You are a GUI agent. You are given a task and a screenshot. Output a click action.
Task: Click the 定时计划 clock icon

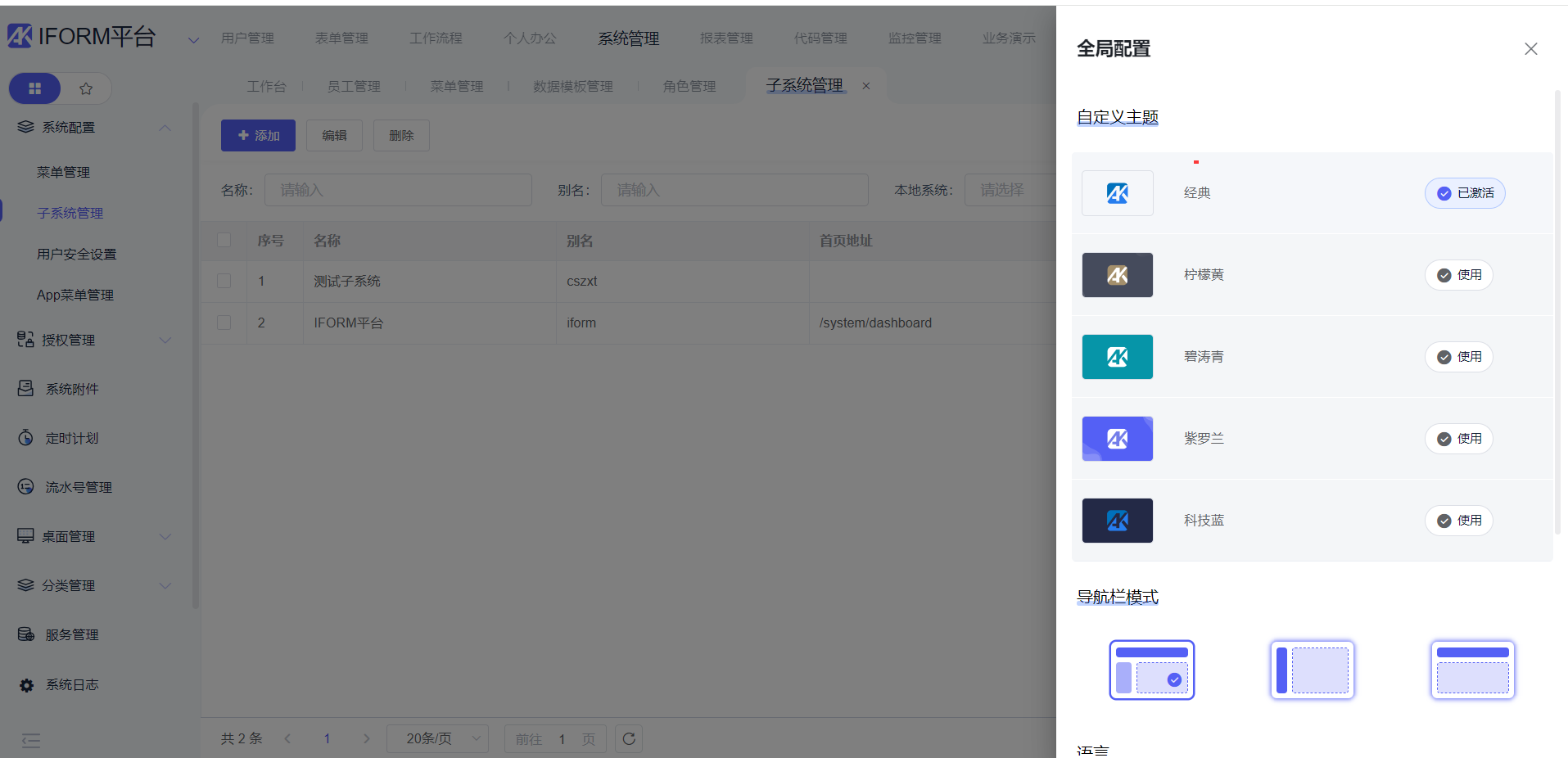pyautogui.click(x=26, y=438)
